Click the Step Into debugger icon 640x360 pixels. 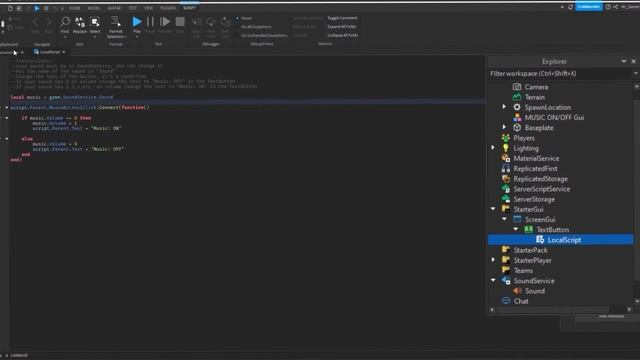click(x=197, y=22)
